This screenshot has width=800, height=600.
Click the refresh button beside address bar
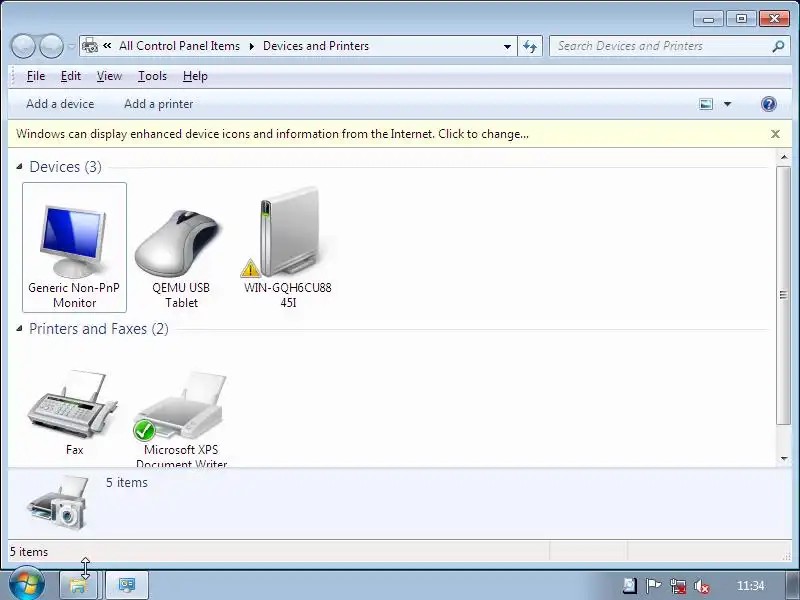point(530,46)
